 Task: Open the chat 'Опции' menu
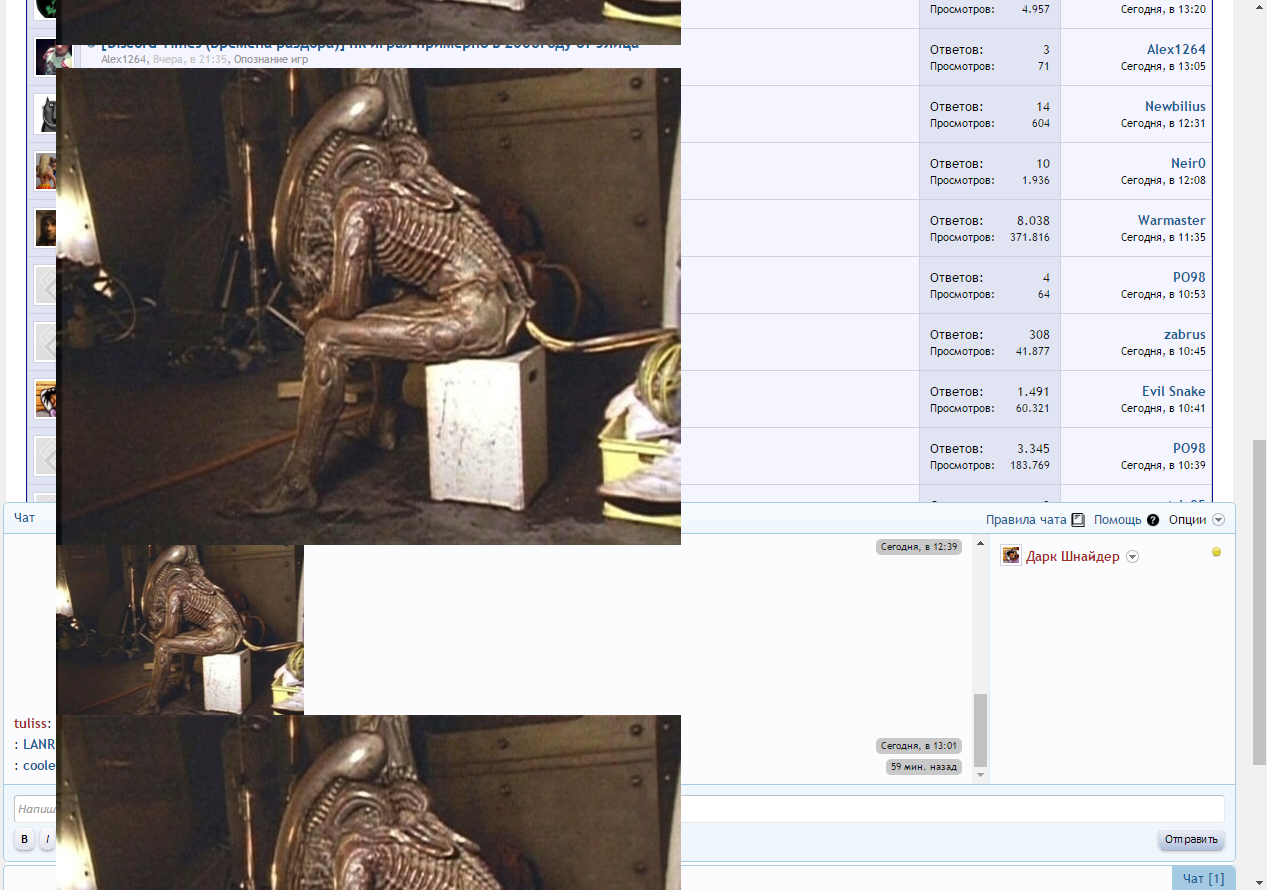pos(1187,520)
